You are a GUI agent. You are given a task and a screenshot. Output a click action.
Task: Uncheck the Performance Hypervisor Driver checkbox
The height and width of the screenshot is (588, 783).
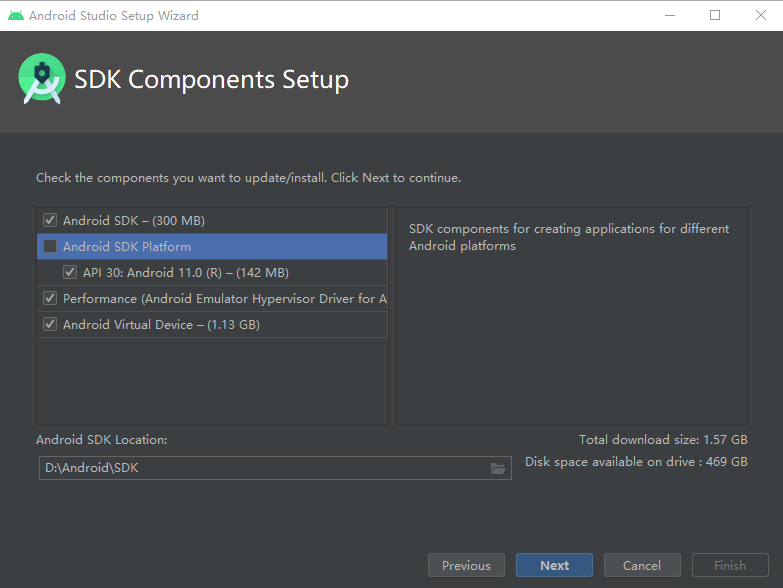point(50,298)
